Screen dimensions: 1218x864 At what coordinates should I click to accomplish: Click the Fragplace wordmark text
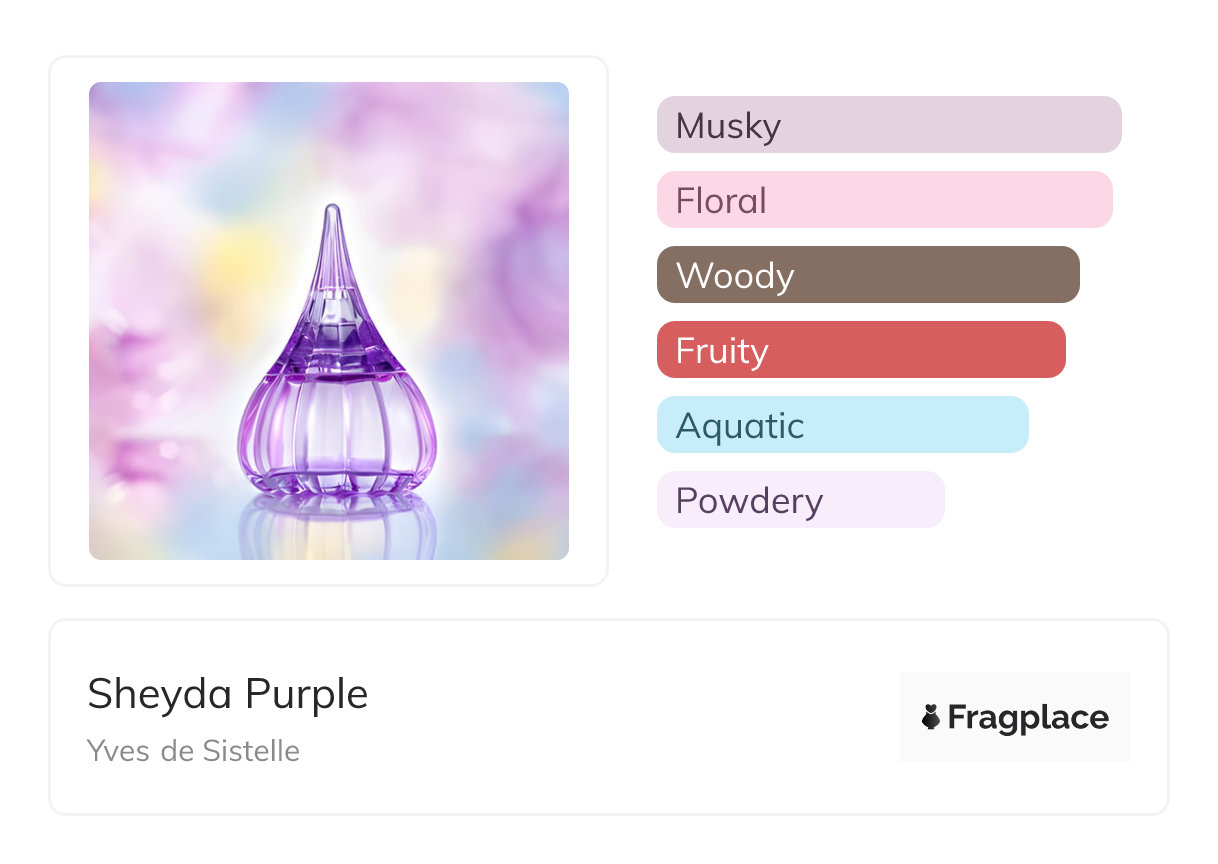[x=1028, y=717]
